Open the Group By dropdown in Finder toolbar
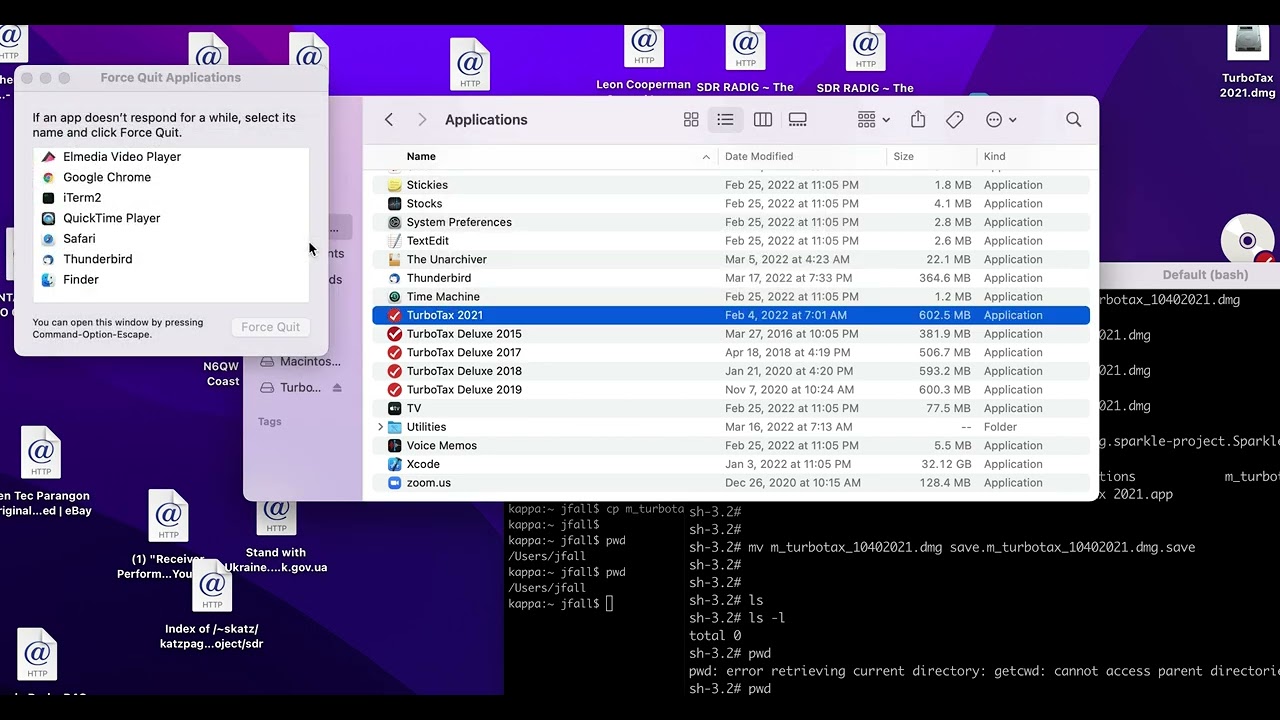This screenshot has width=1280, height=720. tap(874, 120)
